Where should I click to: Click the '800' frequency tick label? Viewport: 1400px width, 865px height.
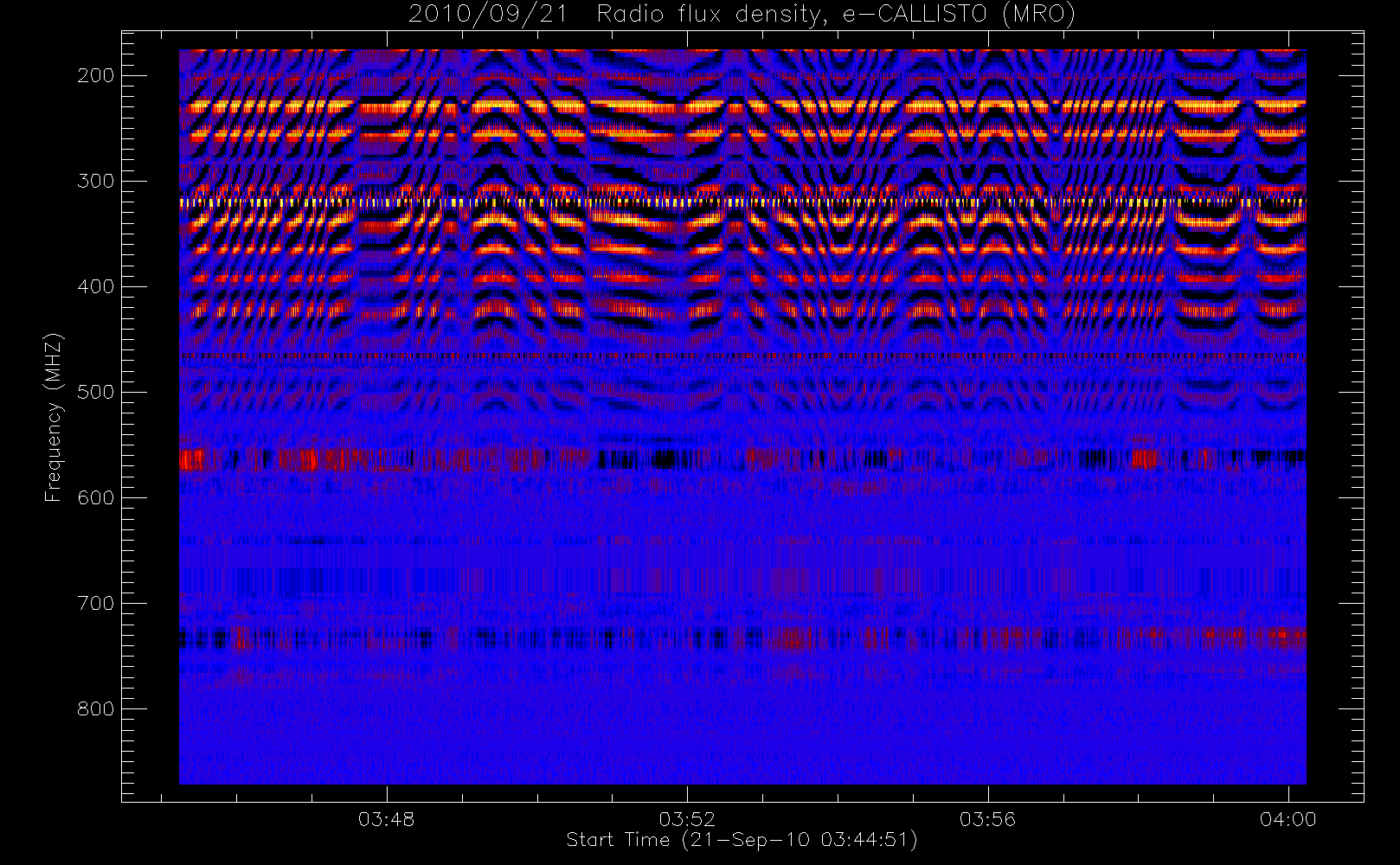coord(95,708)
